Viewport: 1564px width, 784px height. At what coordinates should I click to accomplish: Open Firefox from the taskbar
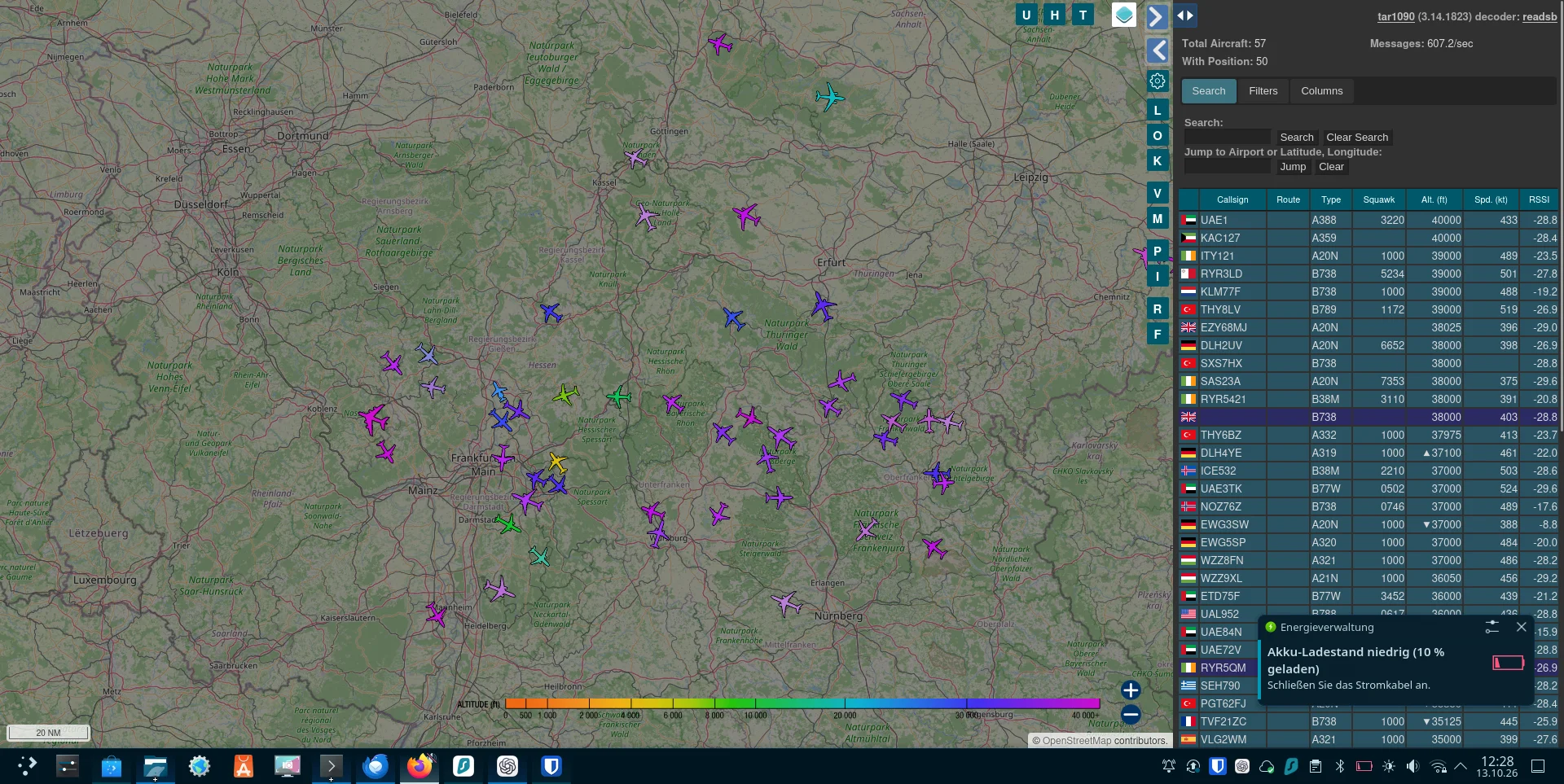point(420,766)
